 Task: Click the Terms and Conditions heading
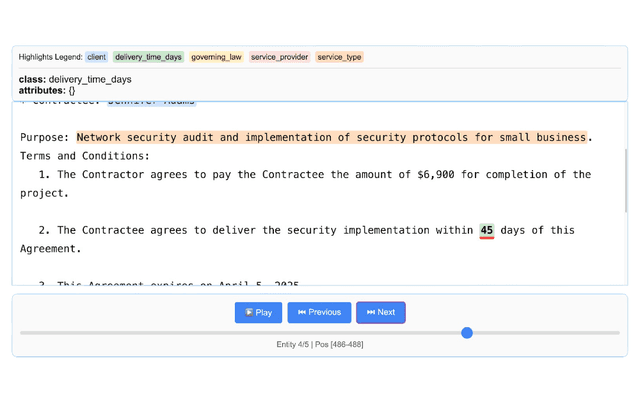coord(85,156)
